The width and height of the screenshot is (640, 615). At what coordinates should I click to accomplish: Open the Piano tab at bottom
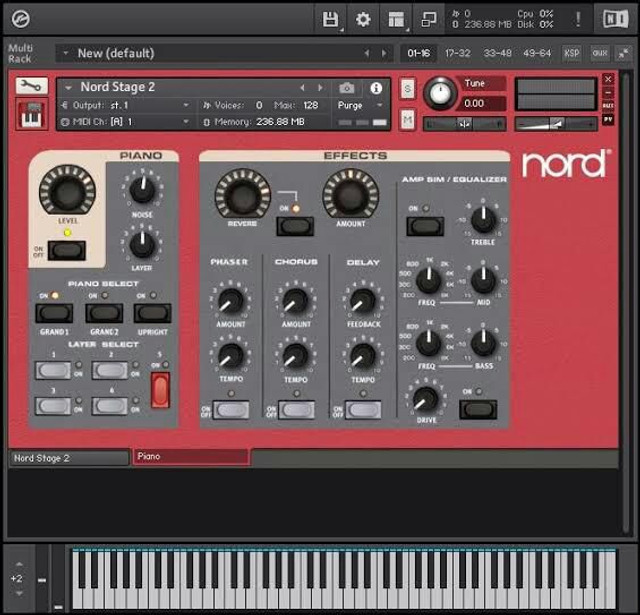tap(191, 457)
